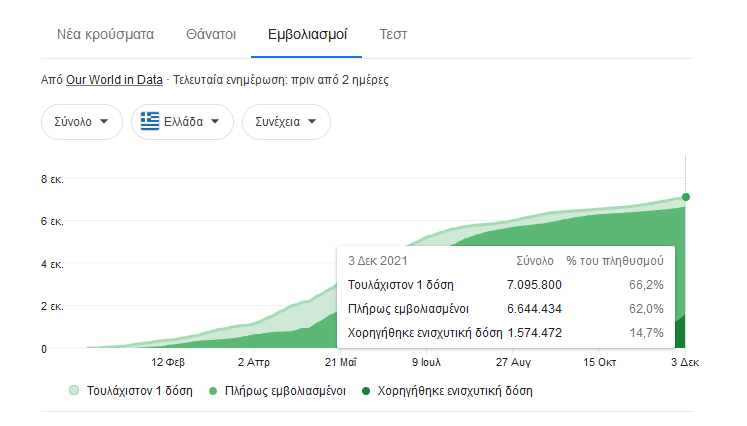Click the green data point at chart end
Screen dimensions: 747x426
pyautogui.click(x=685, y=197)
